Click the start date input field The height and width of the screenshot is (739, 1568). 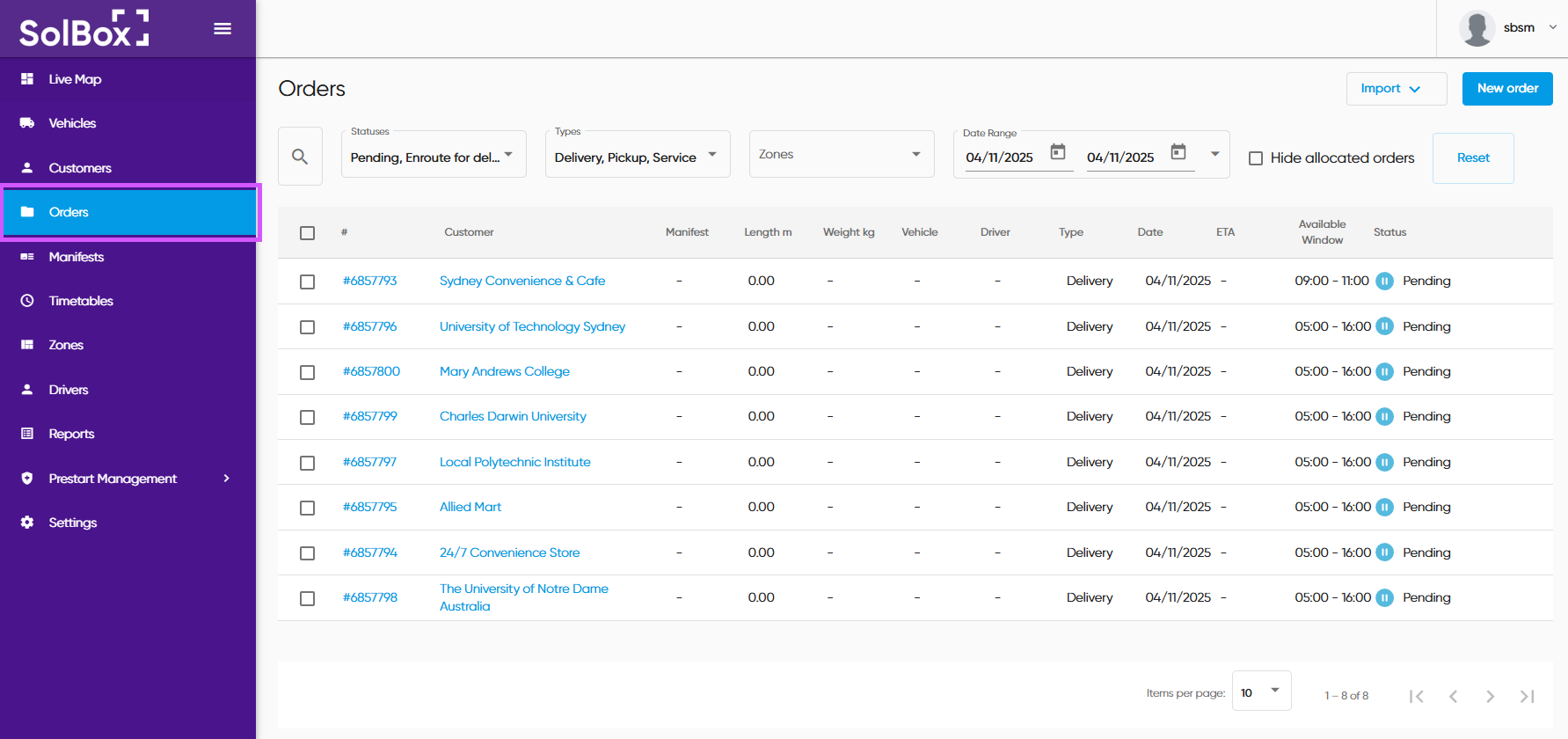click(x=1002, y=157)
